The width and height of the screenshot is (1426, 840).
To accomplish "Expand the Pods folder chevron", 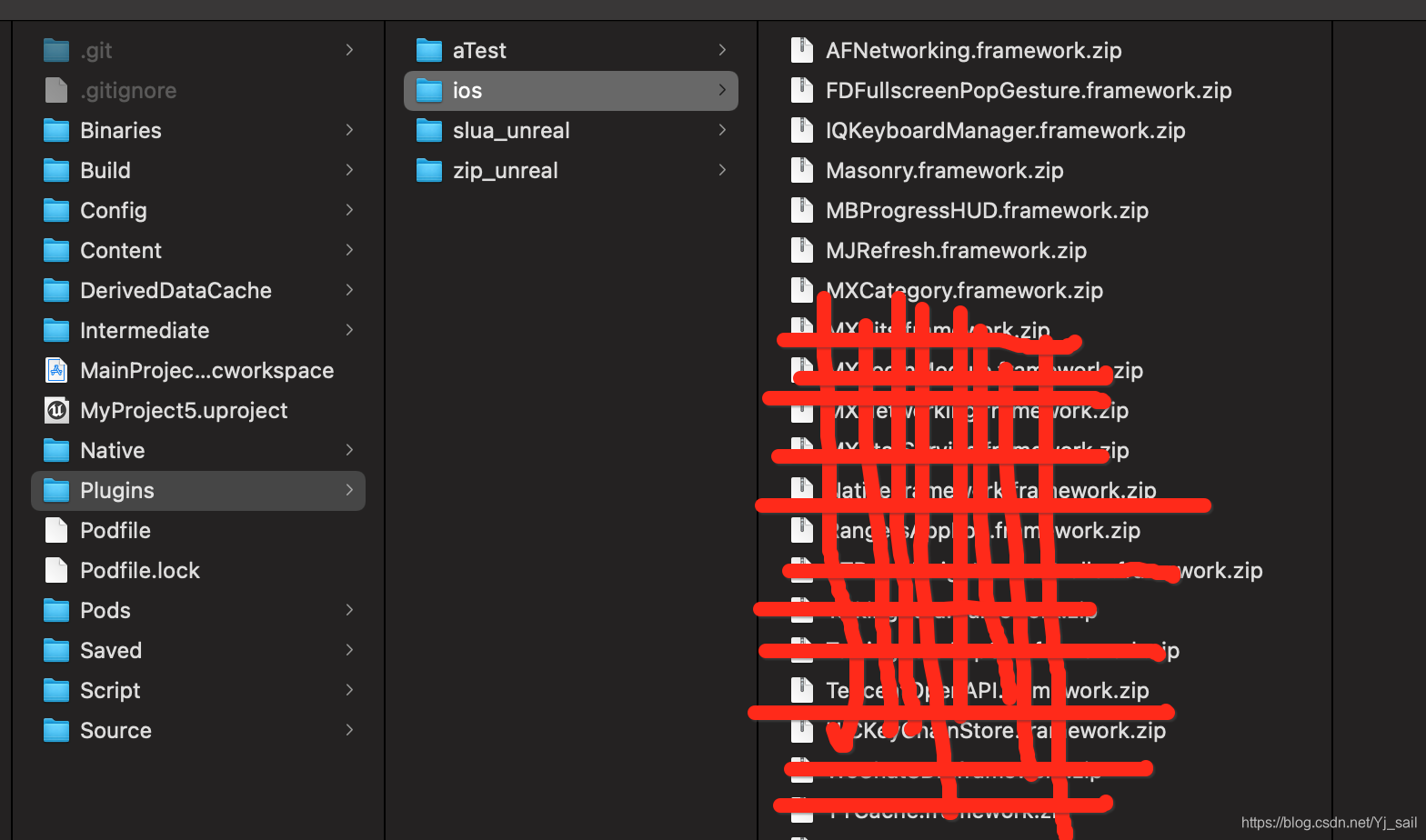I will point(349,610).
